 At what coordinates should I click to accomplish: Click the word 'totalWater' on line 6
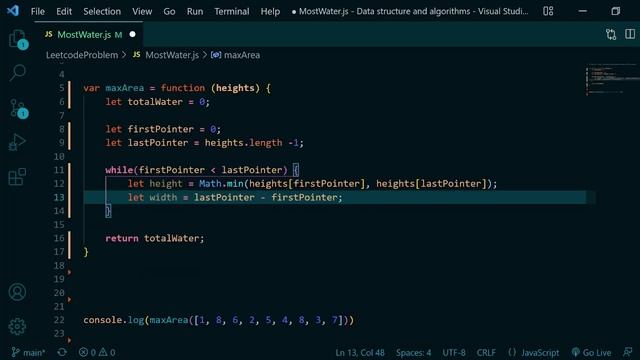[155, 102]
